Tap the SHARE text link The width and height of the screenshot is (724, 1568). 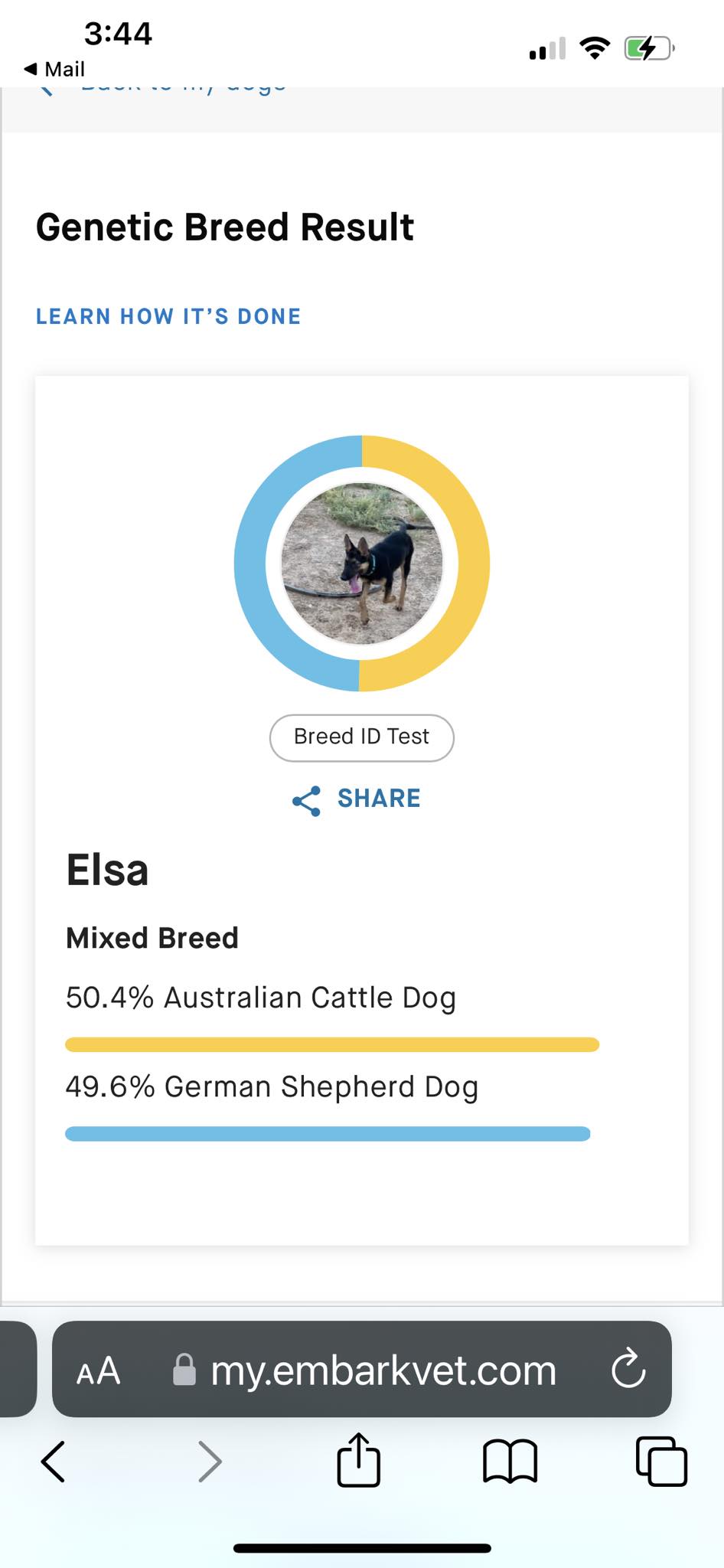pos(379,799)
